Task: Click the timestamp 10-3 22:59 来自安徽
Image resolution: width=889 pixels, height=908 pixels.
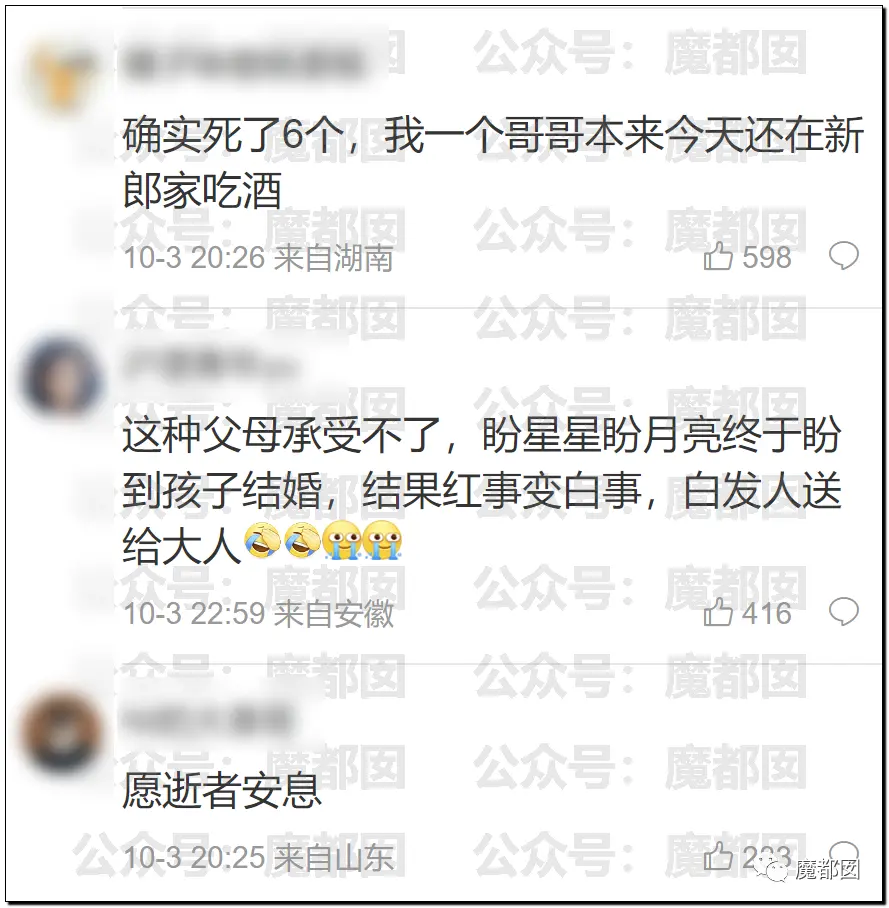Action: (x=258, y=613)
